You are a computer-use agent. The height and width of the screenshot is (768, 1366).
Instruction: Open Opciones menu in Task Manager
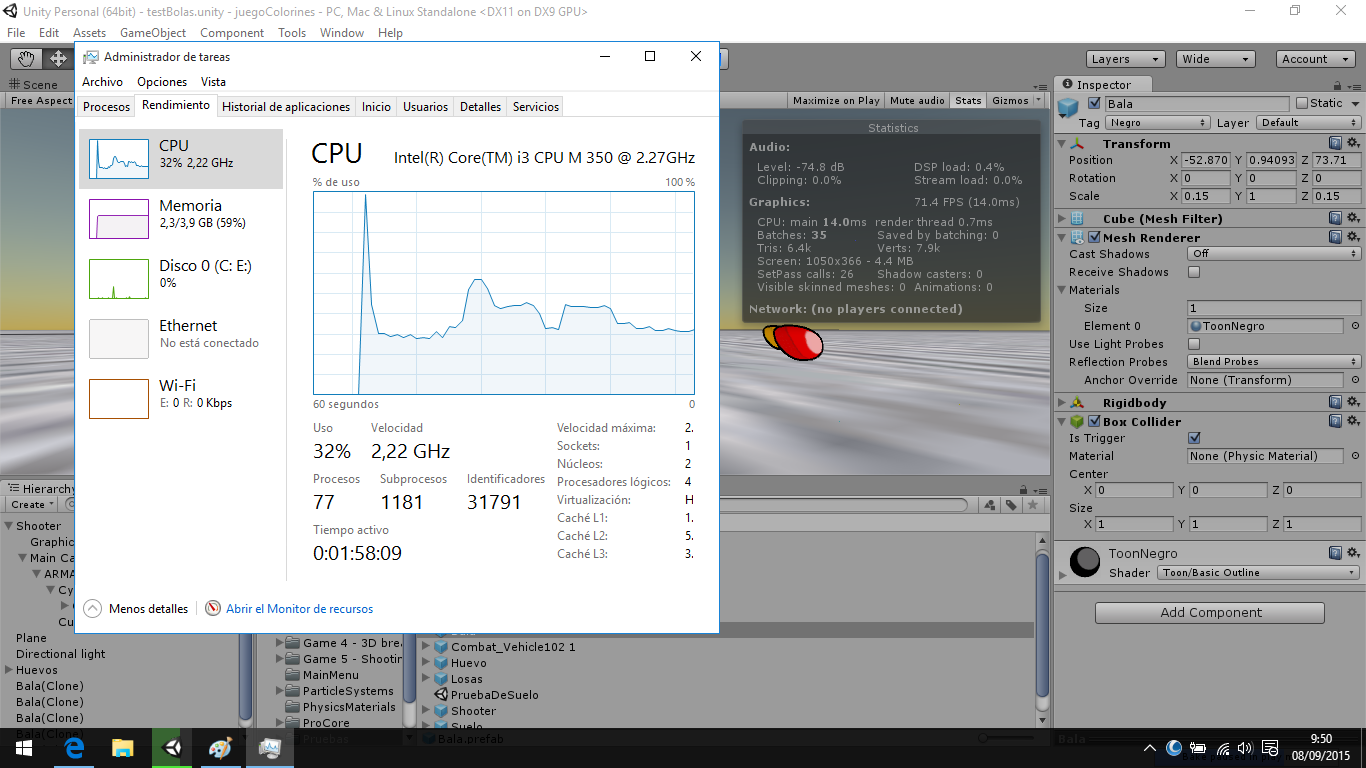162,82
